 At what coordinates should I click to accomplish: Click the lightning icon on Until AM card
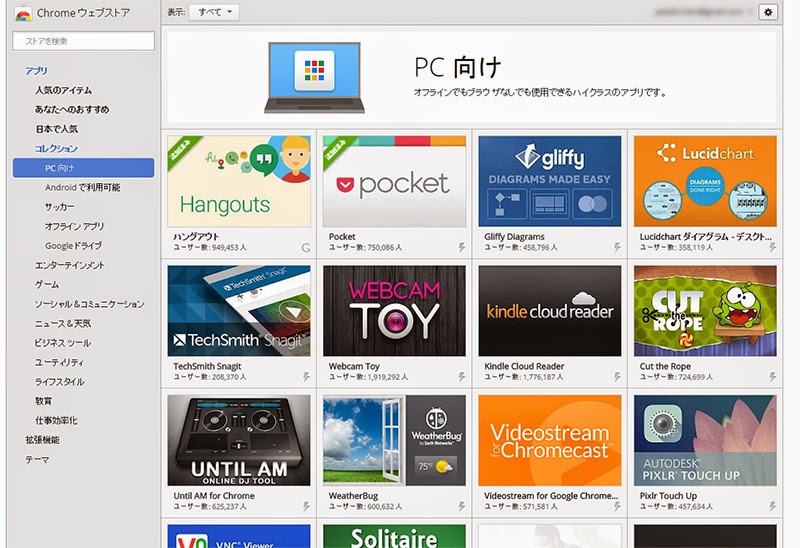click(306, 507)
